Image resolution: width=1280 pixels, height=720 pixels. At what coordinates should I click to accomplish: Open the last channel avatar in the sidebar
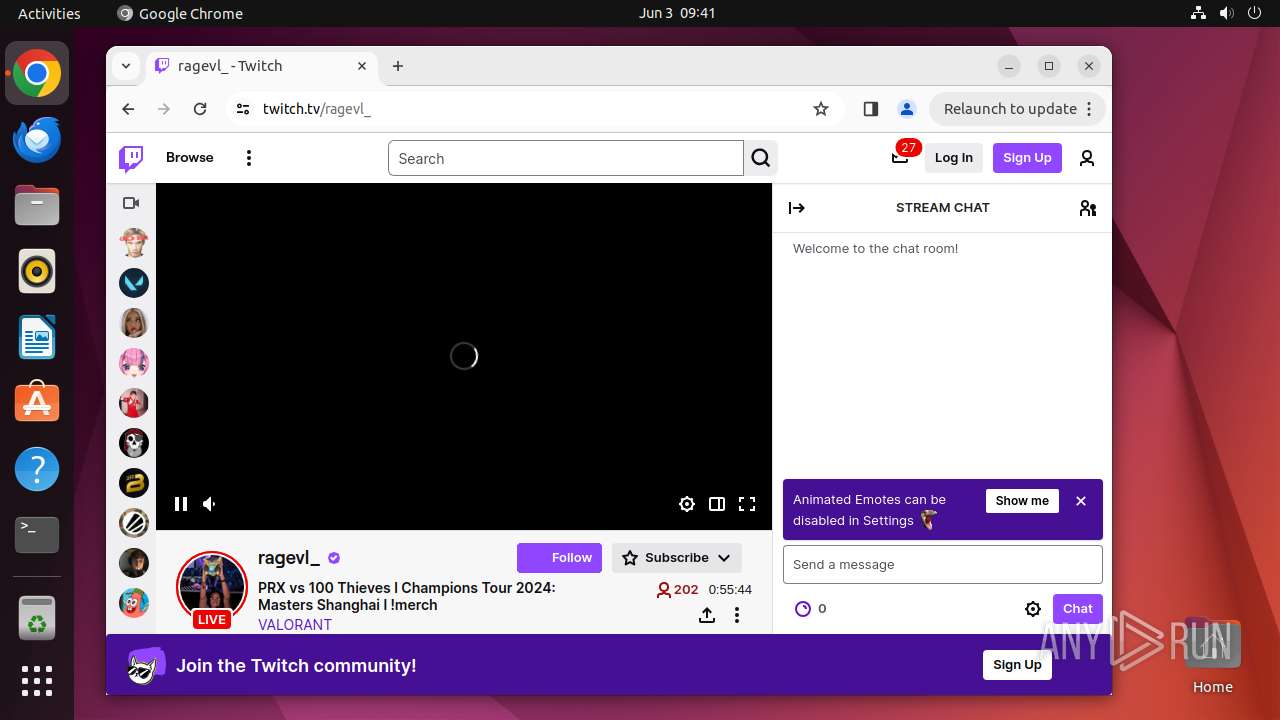point(134,603)
